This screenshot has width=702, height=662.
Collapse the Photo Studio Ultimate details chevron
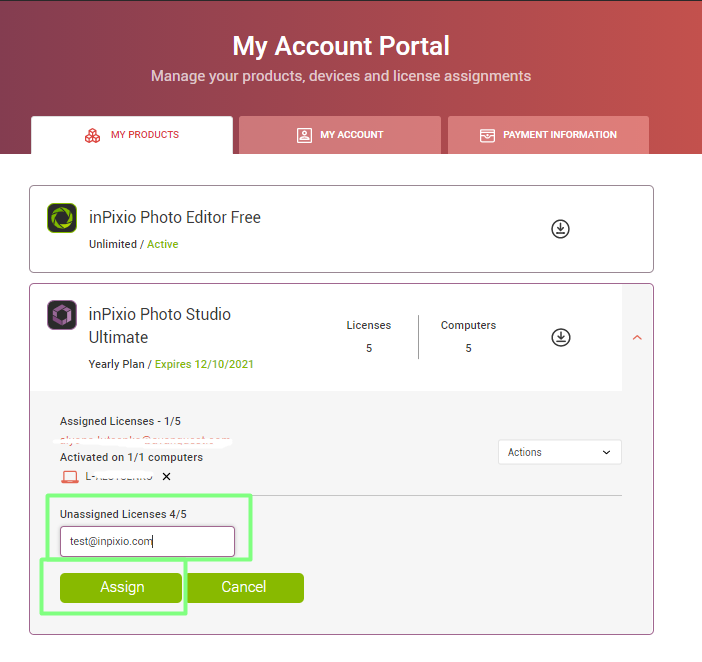click(637, 337)
